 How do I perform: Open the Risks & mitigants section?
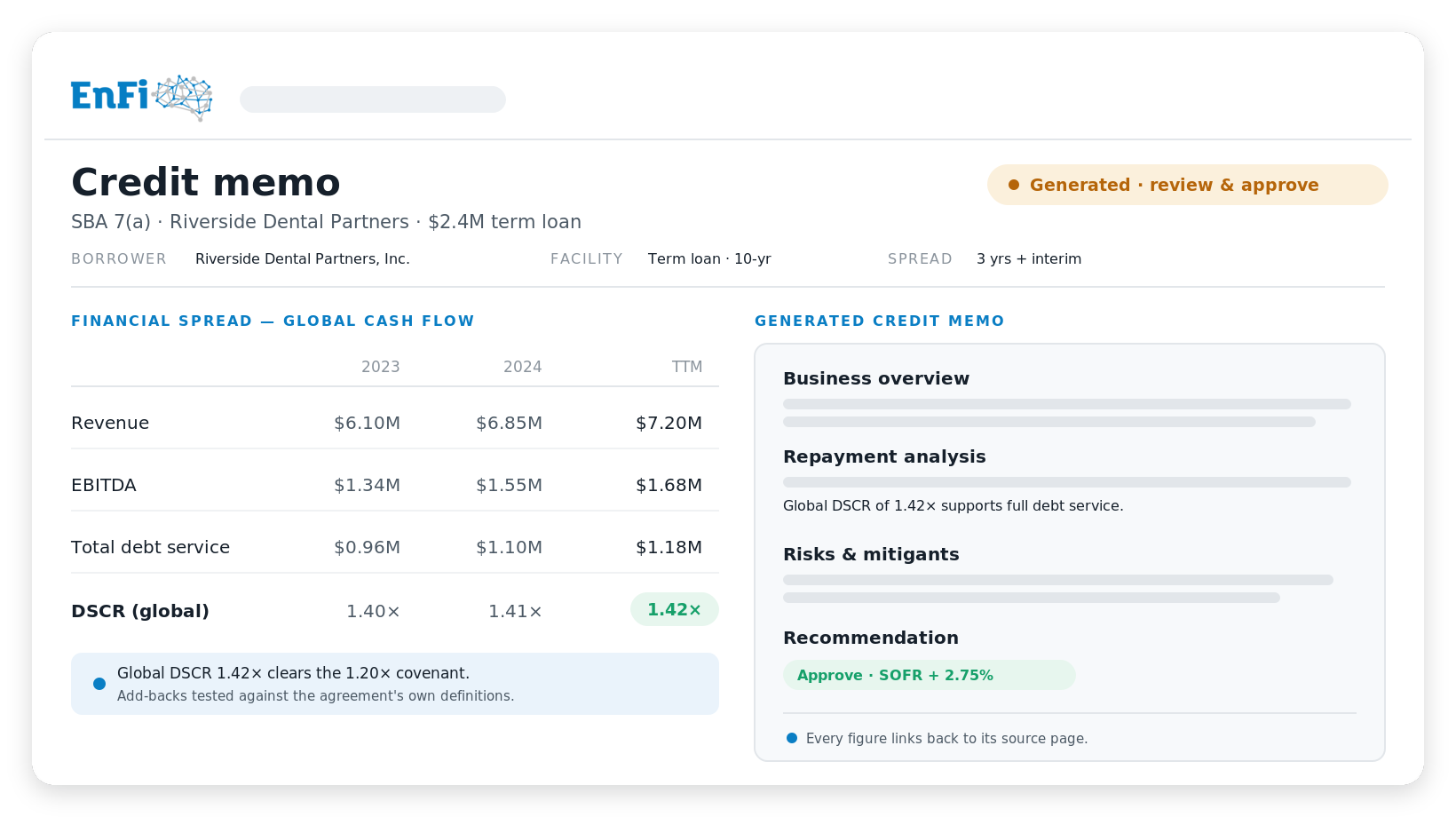click(x=871, y=554)
